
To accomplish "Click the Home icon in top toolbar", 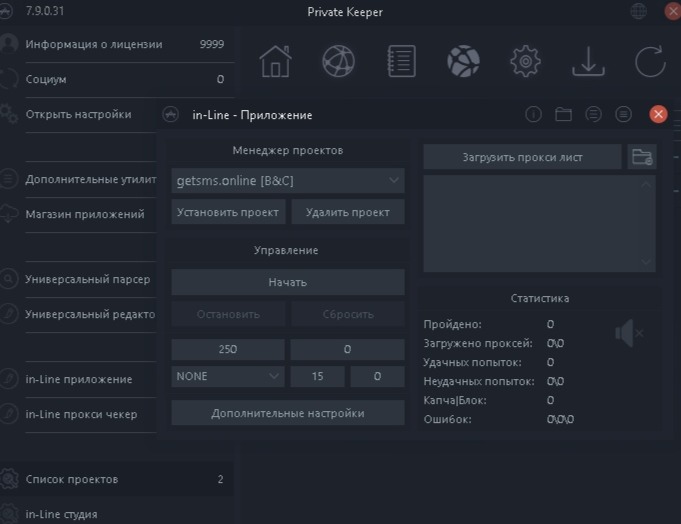I will [x=275, y=61].
